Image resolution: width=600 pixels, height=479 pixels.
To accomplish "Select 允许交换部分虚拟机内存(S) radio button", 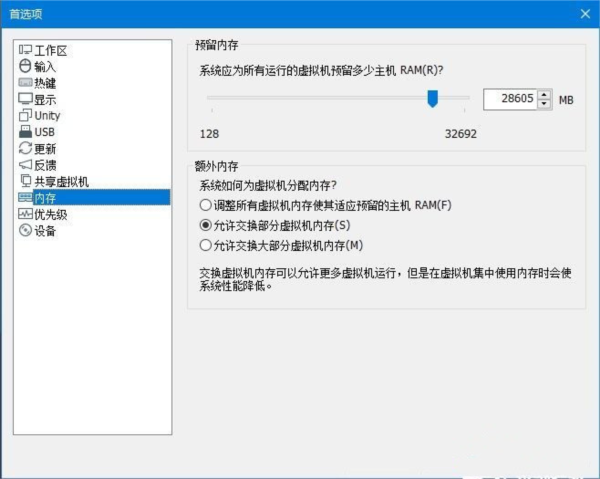I will click(x=205, y=225).
